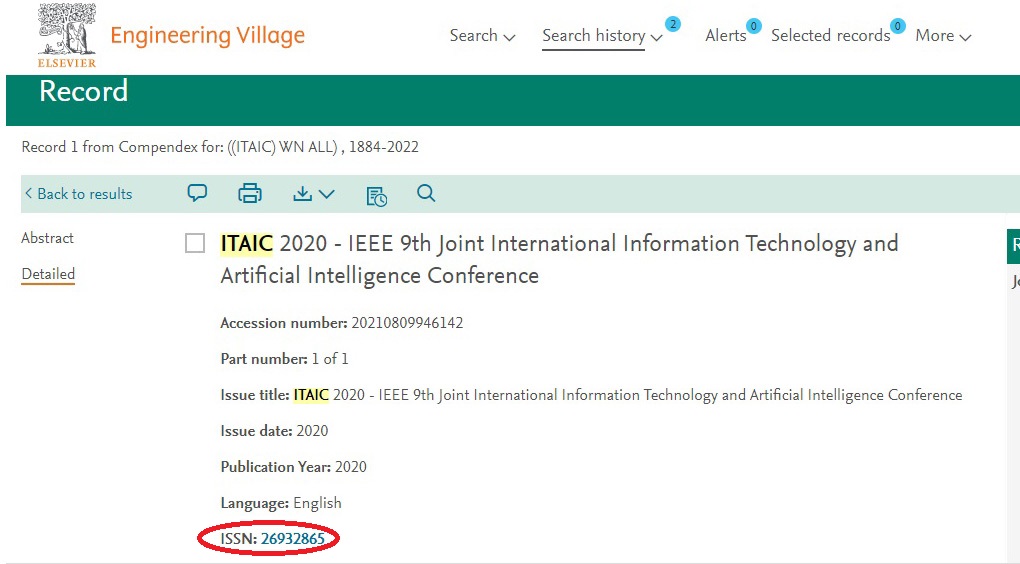Switch to the Detailed view
The width and height of the screenshot is (1020, 564).
pos(48,274)
